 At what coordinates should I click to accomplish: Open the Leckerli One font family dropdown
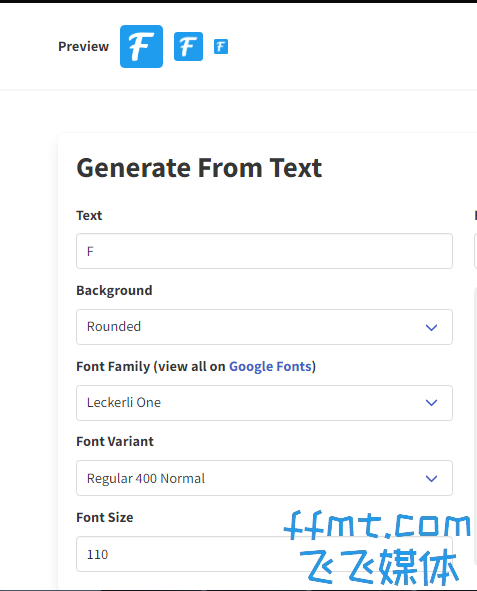264,403
